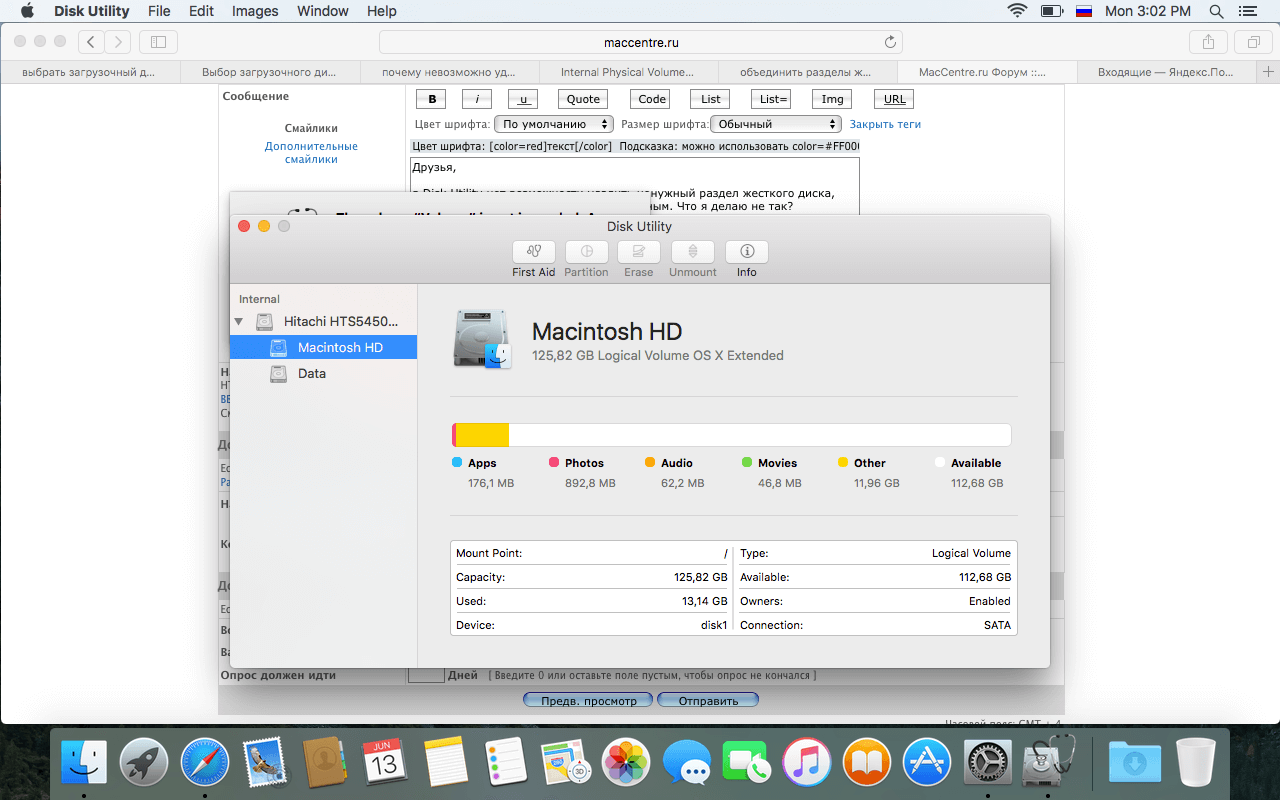The height and width of the screenshot is (800, 1280).
Task: Click the Partition toolbar icon
Action: click(586, 252)
